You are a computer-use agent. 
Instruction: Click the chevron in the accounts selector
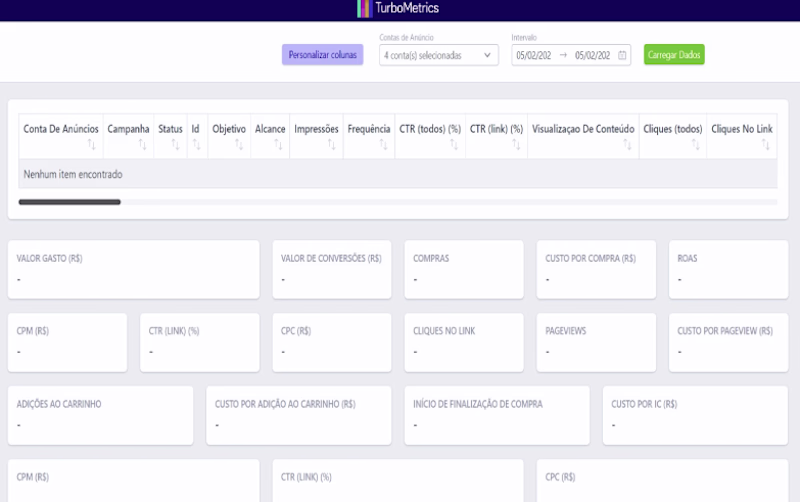487,55
